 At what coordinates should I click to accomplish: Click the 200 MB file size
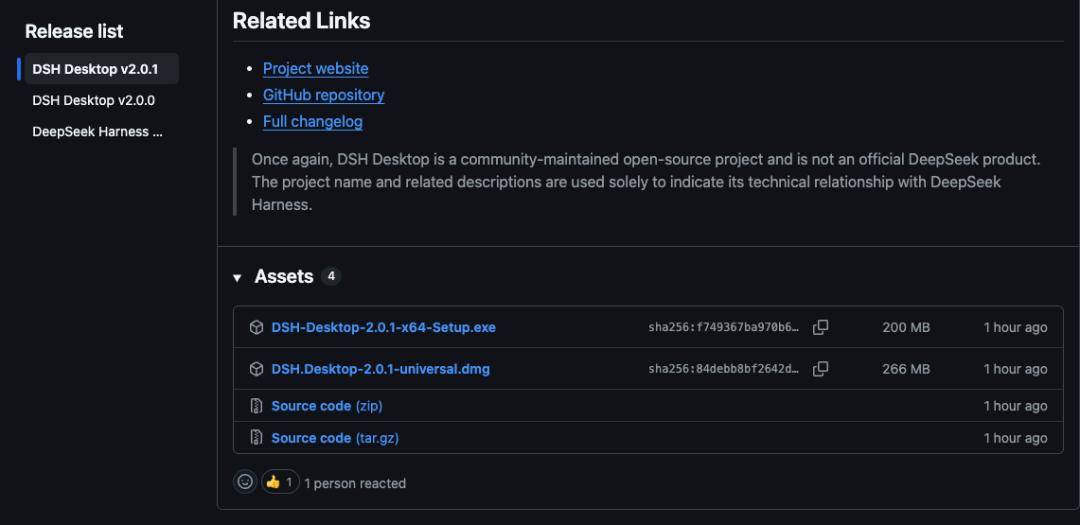[x=906, y=327]
